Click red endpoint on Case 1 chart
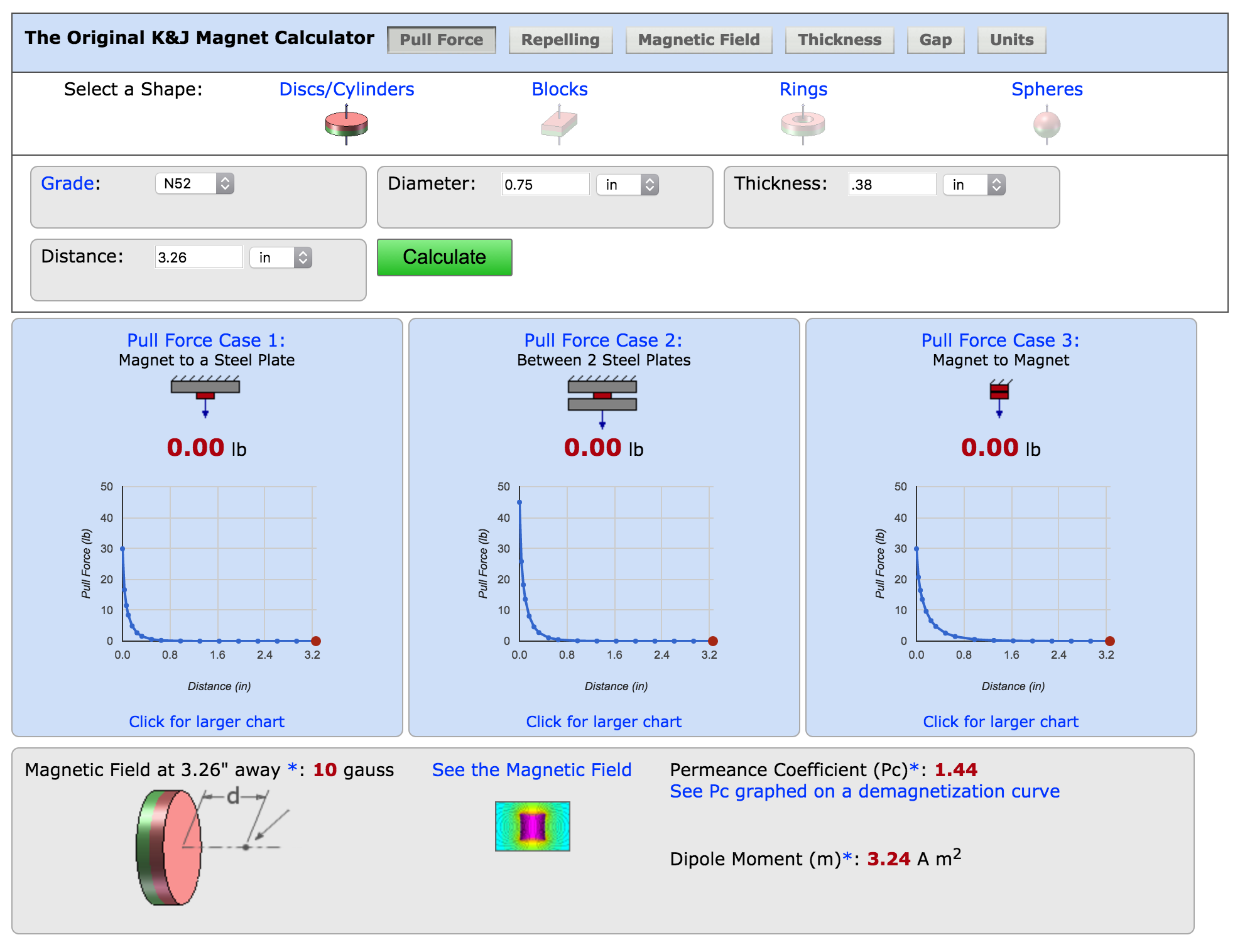The width and height of the screenshot is (1240, 952). (x=316, y=641)
